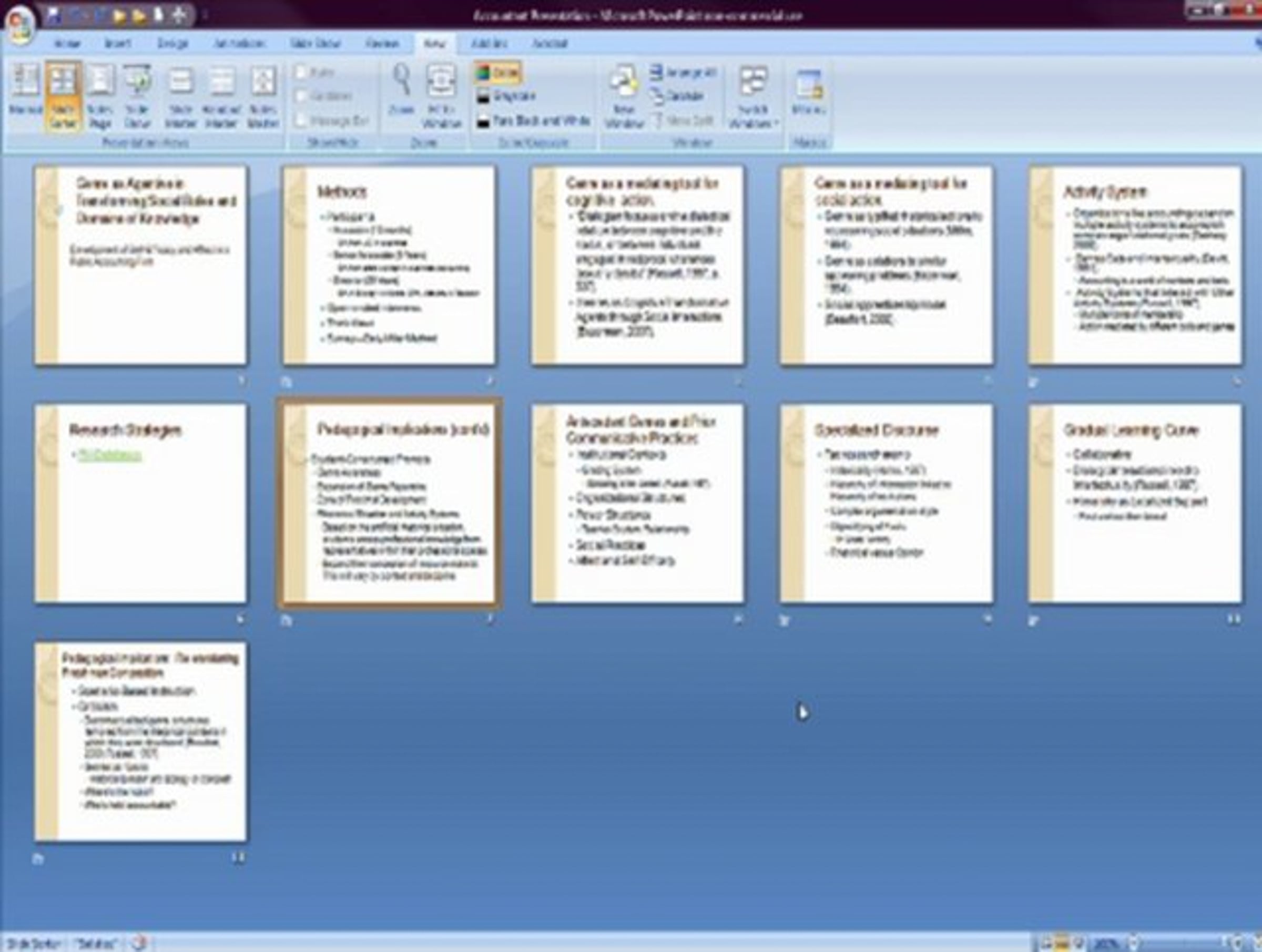
Task: Open the Home ribbon tab
Action: pyautogui.click(x=67, y=43)
